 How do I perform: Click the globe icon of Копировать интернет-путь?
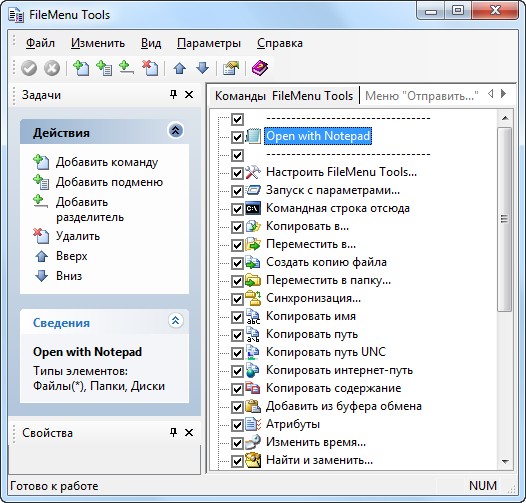tap(253, 370)
